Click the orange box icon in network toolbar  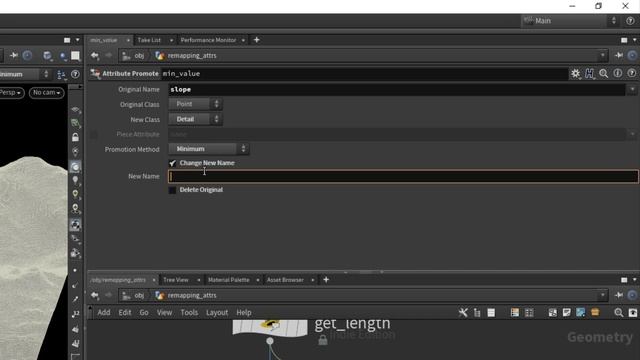(595, 313)
